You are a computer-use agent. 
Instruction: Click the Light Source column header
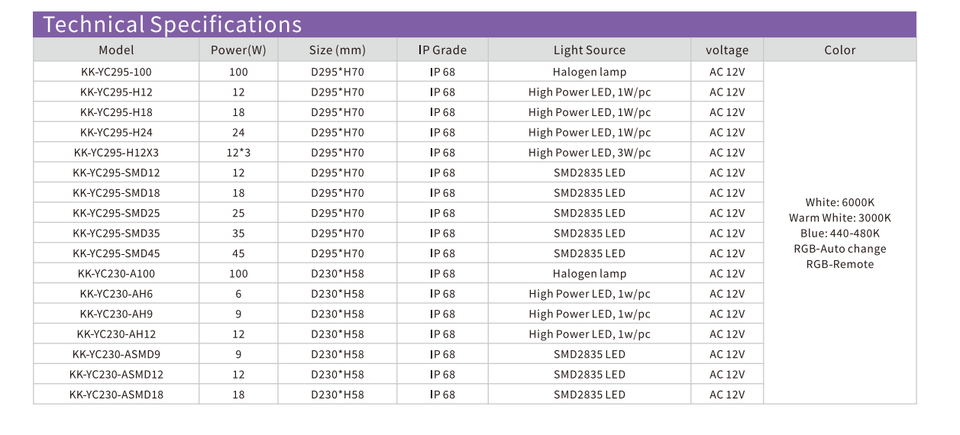tap(589, 50)
